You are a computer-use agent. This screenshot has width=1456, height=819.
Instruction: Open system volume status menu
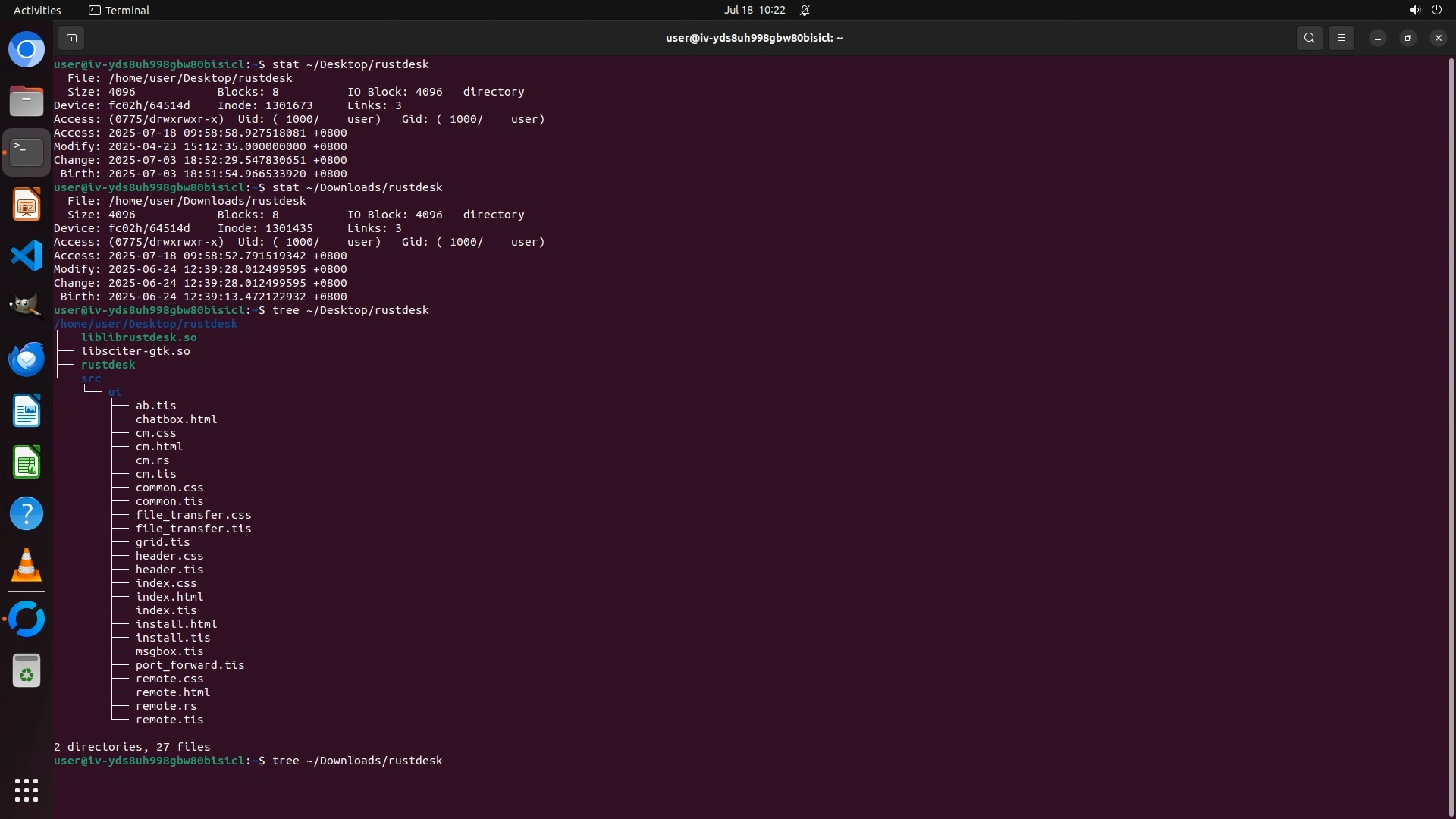(1414, 10)
